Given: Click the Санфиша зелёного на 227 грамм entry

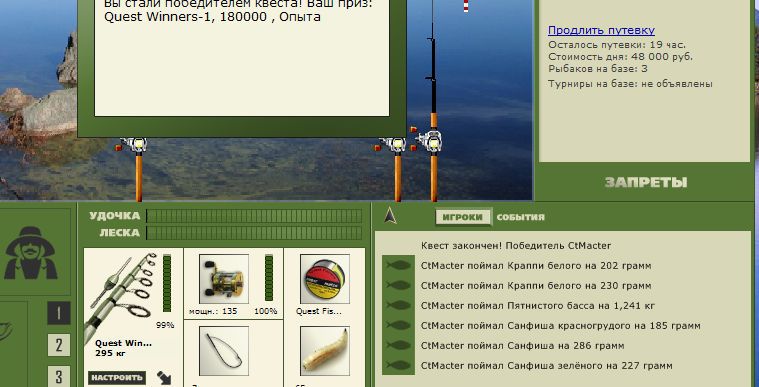Looking at the screenshot, I should tap(546, 366).
